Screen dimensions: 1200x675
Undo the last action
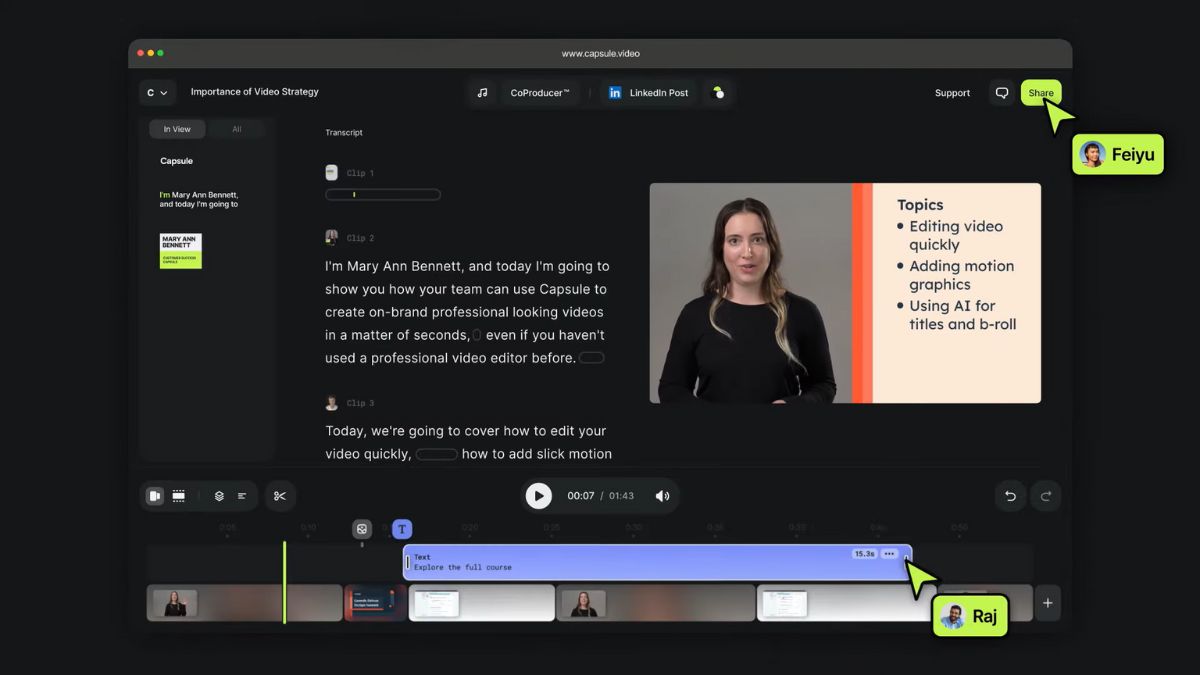1010,496
